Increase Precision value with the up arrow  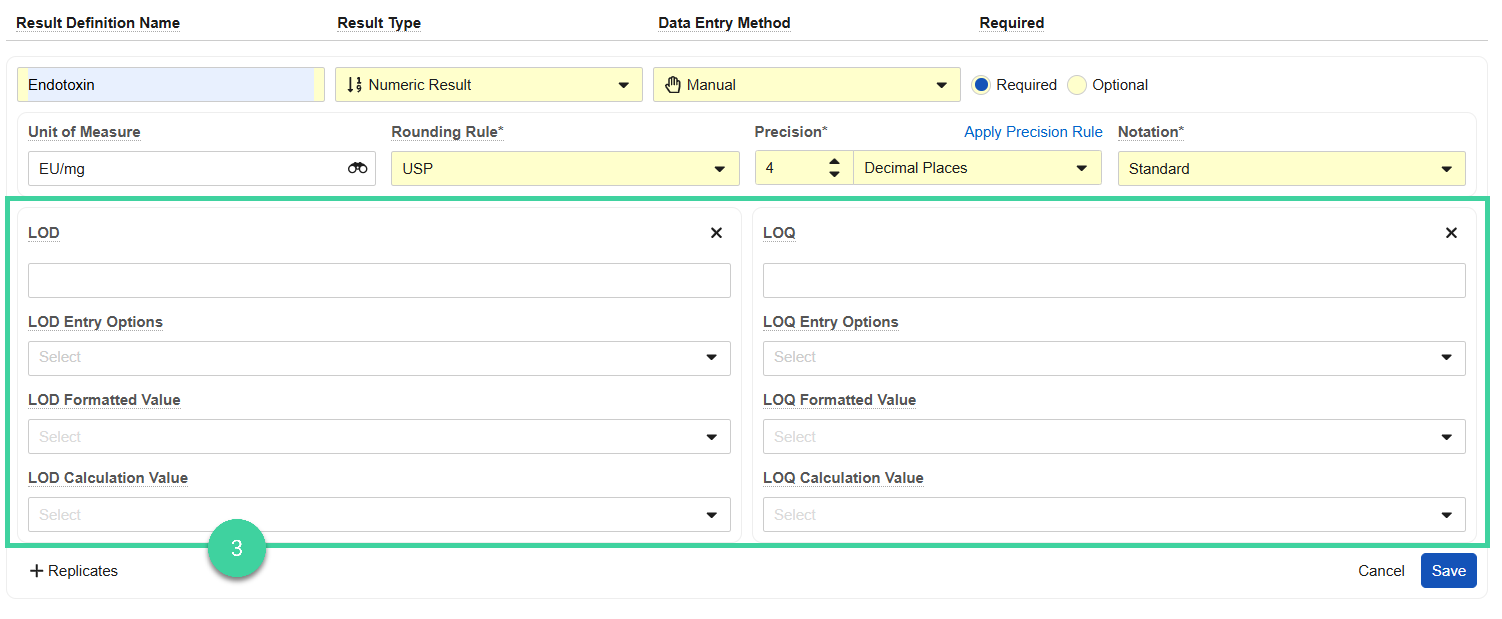click(834, 162)
